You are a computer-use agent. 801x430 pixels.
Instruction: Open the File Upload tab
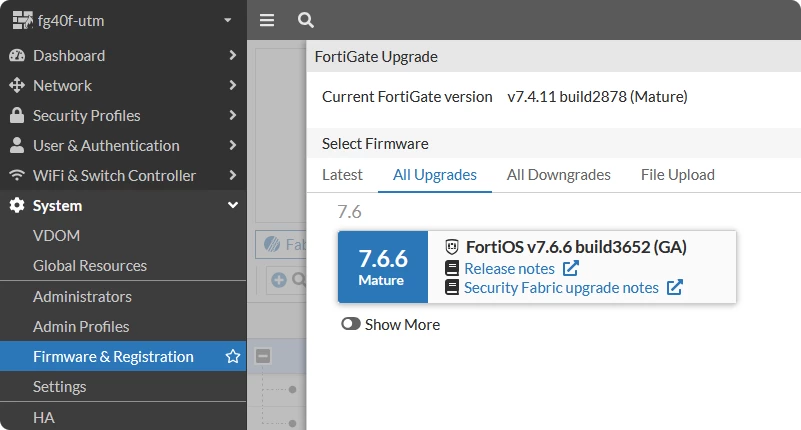678,175
